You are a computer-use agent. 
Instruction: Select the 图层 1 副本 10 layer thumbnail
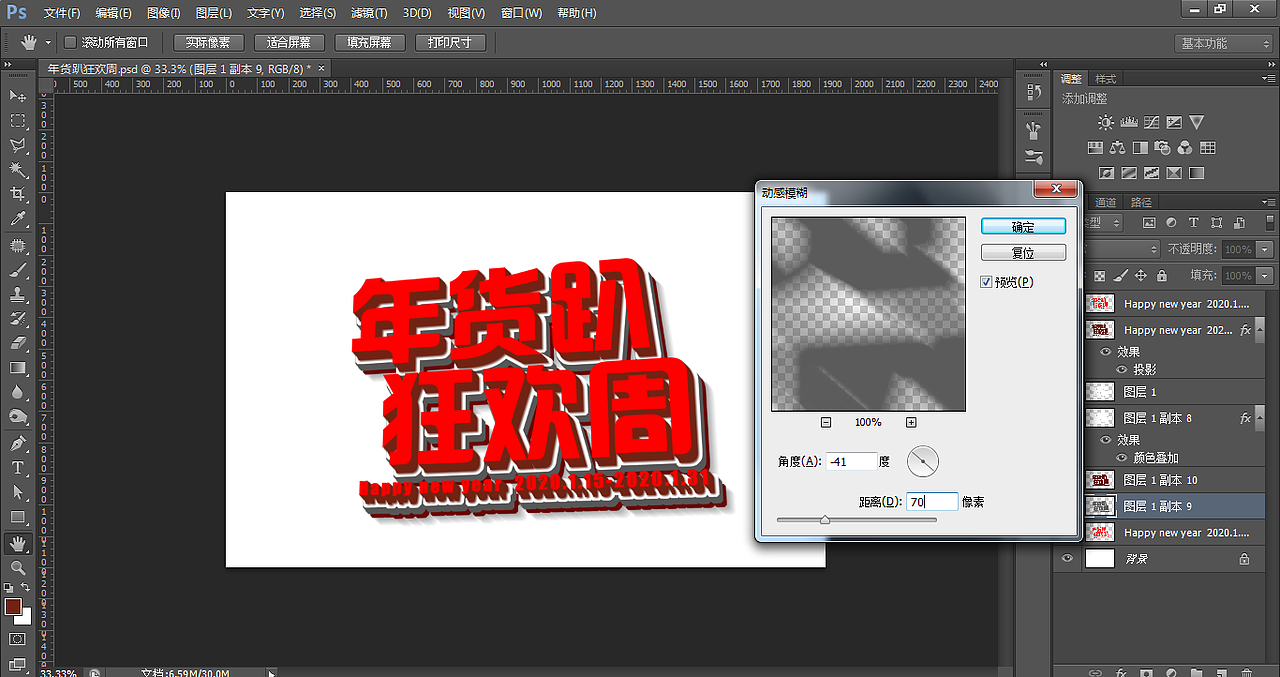(1100, 480)
